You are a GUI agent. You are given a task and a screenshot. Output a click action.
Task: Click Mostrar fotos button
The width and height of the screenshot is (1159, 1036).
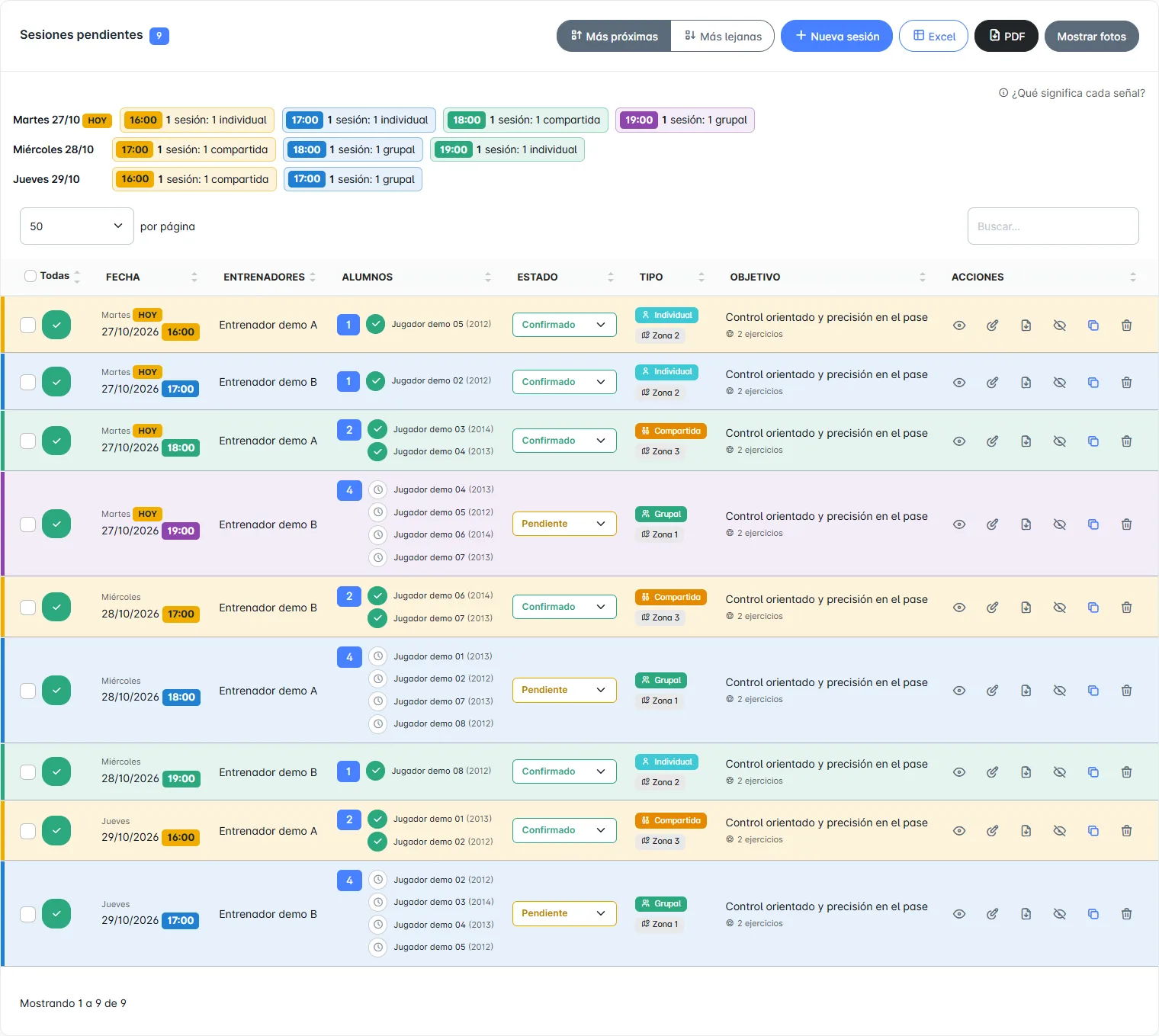pyautogui.click(x=1092, y=36)
